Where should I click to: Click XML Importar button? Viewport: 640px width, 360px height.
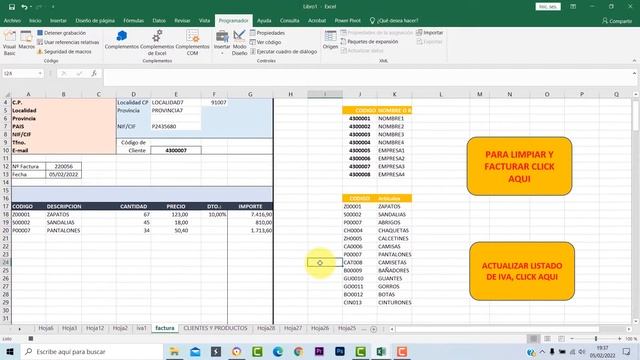coord(429,33)
